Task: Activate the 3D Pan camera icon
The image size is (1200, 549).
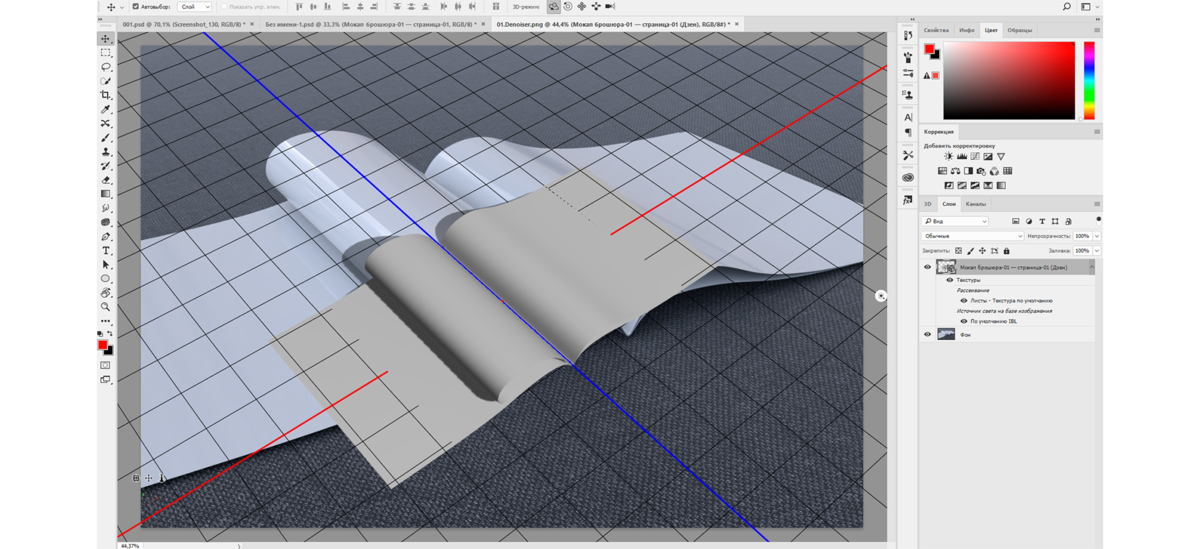Action: pyautogui.click(x=582, y=6)
